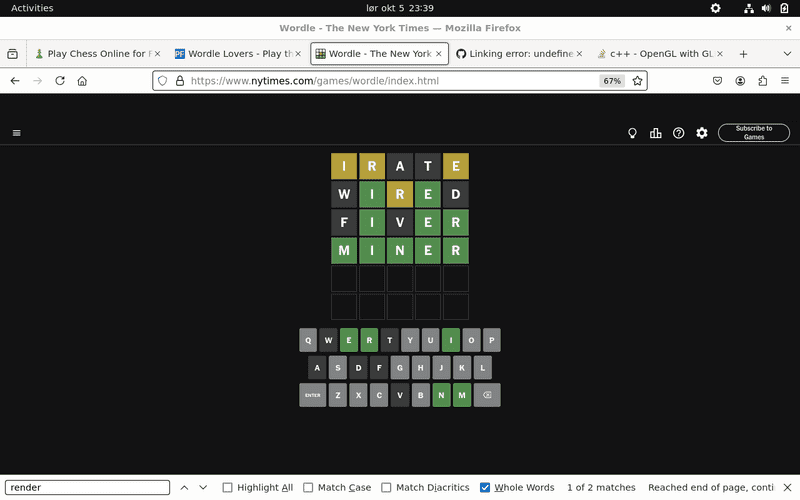The width and height of the screenshot is (800, 500).
Task: Tap the Z key on Wordle keyboard
Action: tap(338, 395)
